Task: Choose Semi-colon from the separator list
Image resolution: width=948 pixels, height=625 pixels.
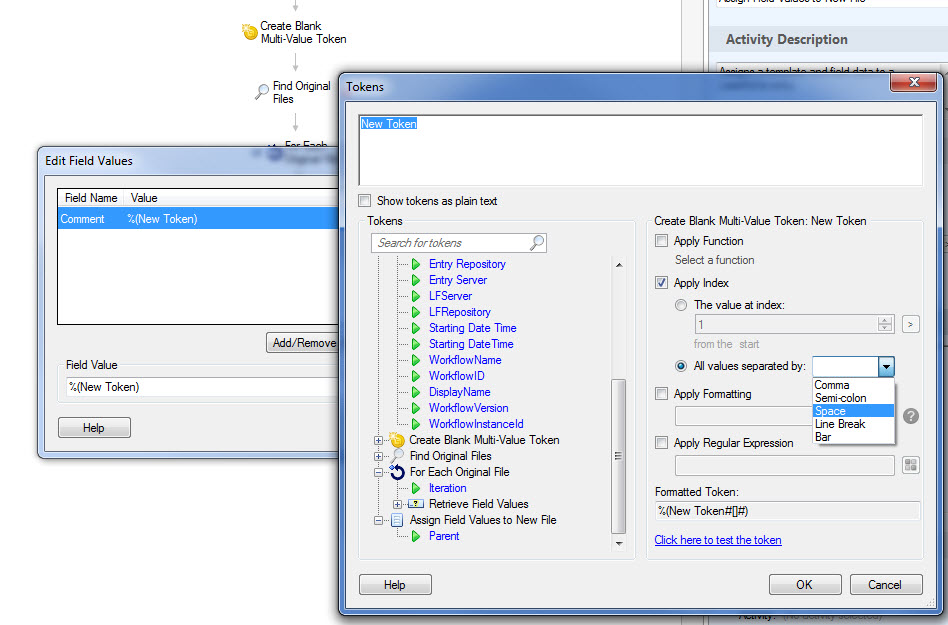Action: pos(840,398)
